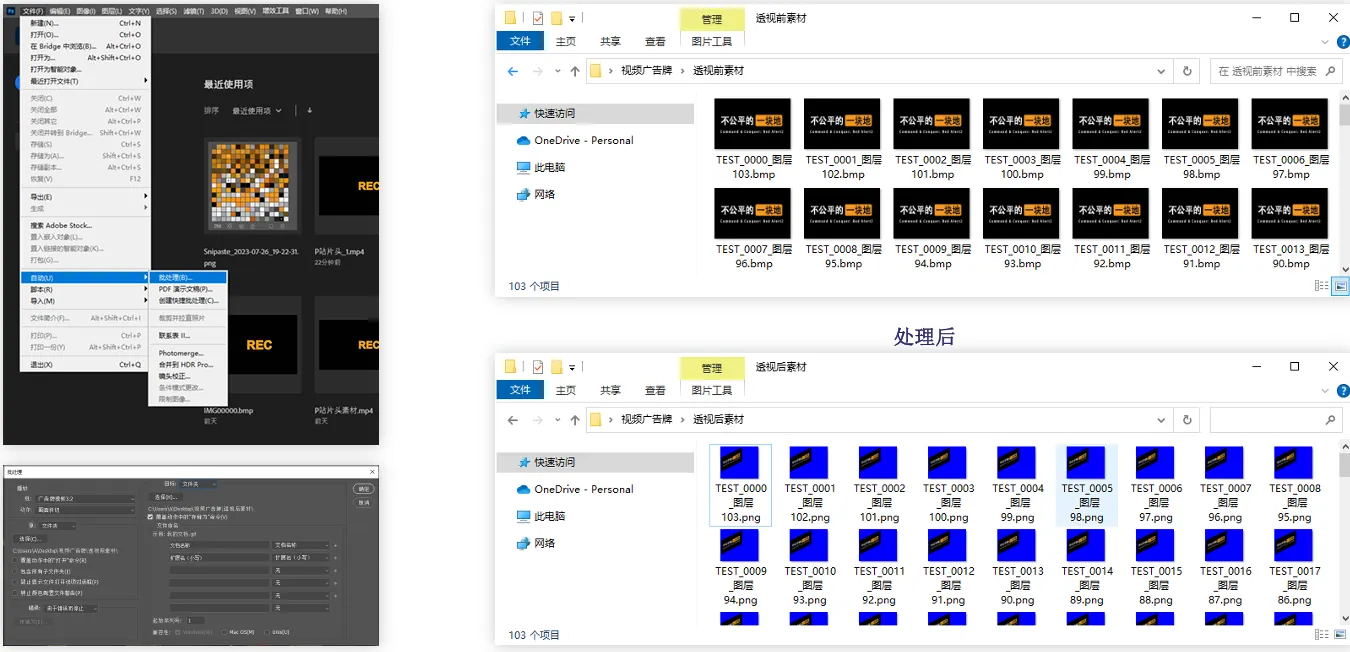Click 文件 button in 透视后素材 ribbon

[x=520, y=390]
